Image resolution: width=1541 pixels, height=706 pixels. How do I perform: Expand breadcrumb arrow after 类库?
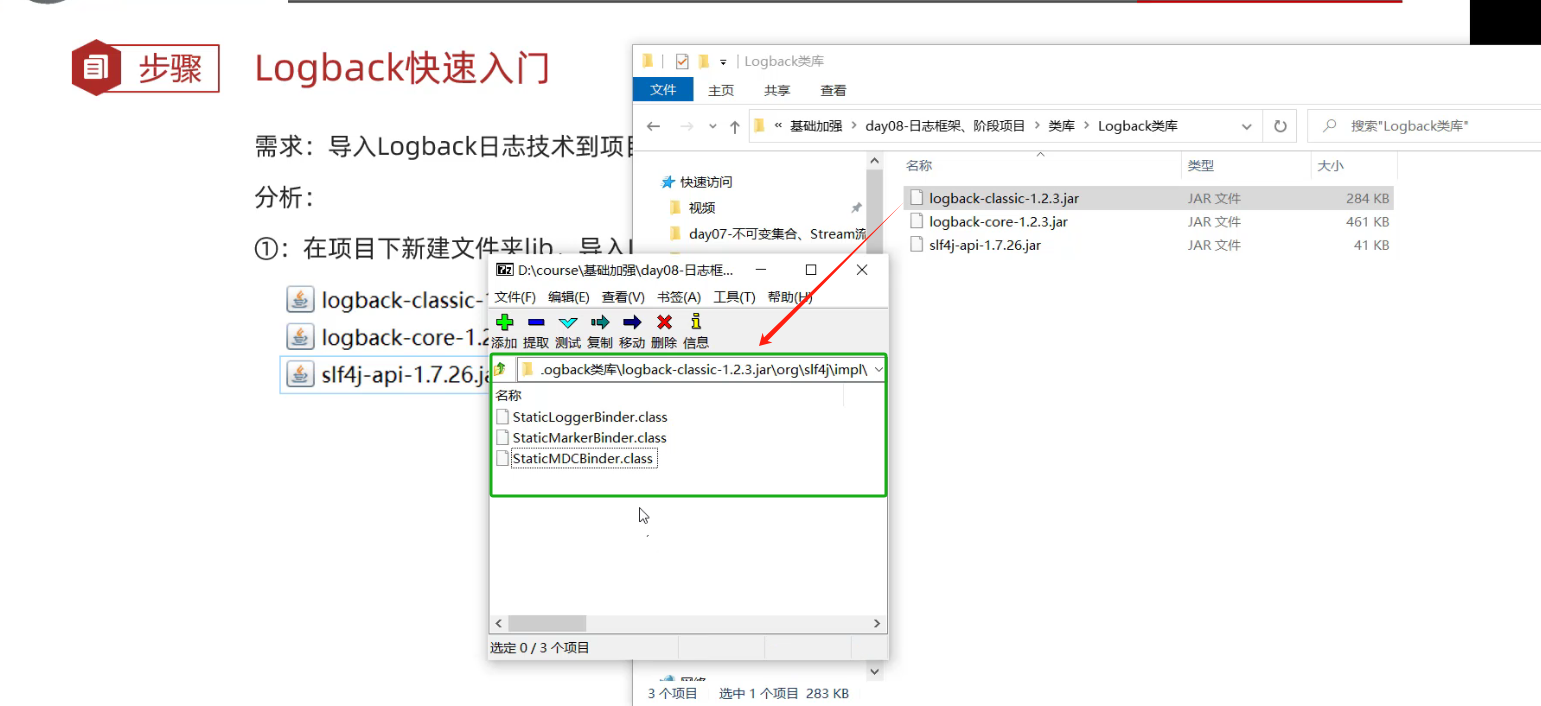coord(1087,126)
